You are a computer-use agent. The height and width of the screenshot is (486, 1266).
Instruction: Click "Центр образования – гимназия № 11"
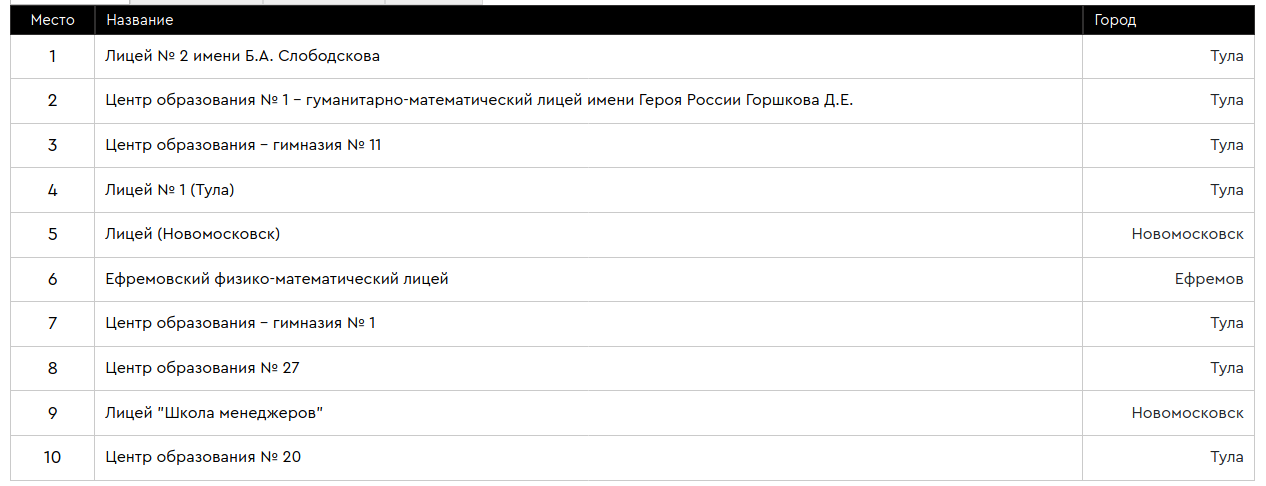243,145
